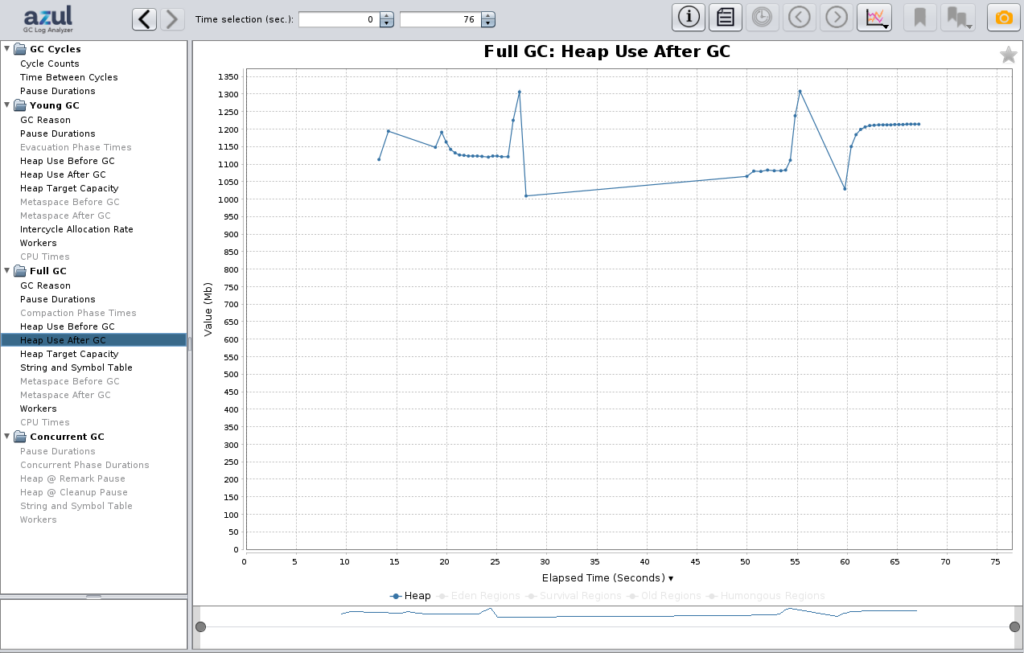Image resolution: width=1024 pixels, height=653 pixels.
Task: Select Heap Use Before GC under Full GC
Action: 67,326
